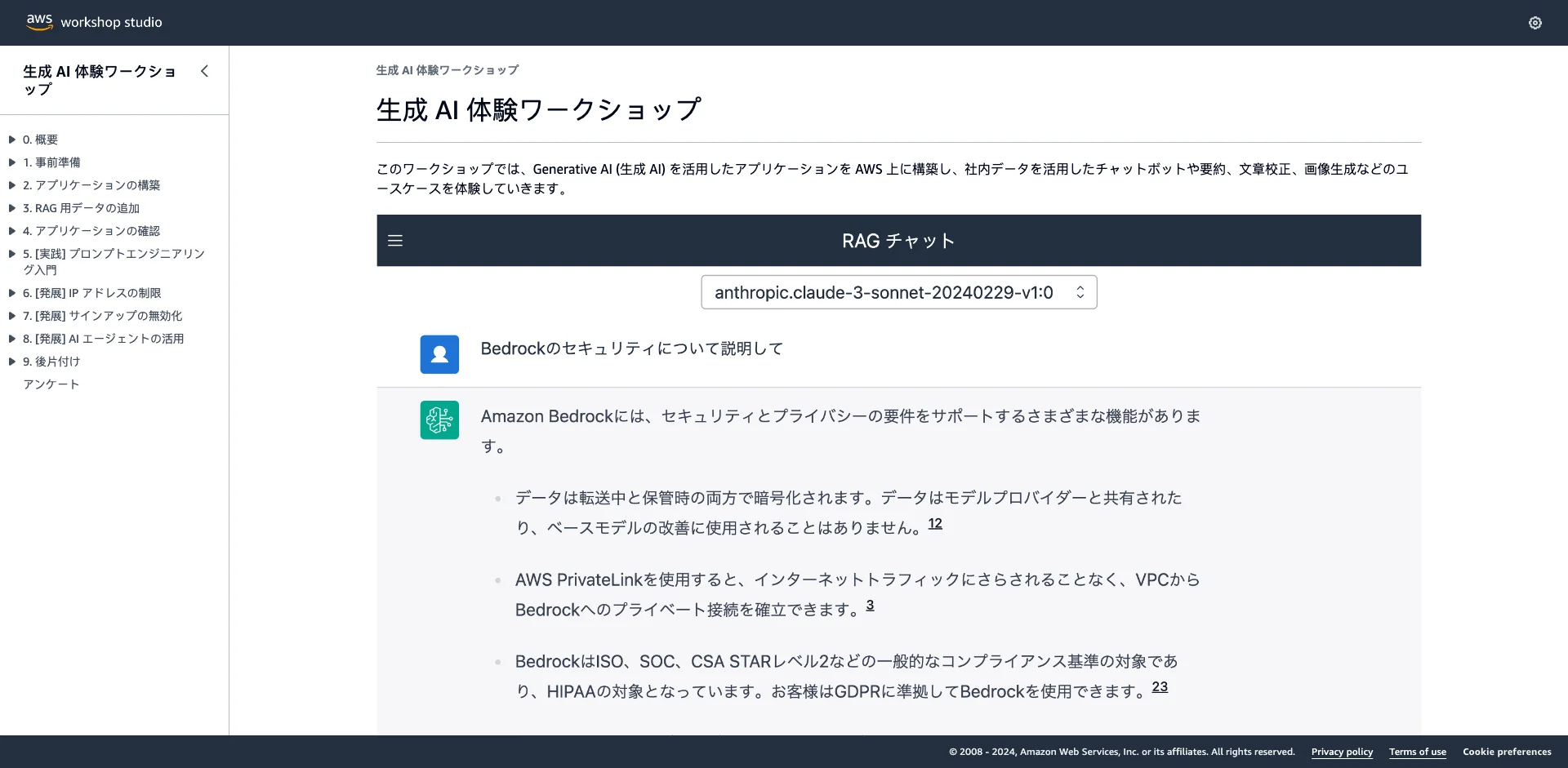Expand 7. [発展] サインアップの無効化 triangle
The width and height of the screenshot is (1568, 768).
[12, 316]
